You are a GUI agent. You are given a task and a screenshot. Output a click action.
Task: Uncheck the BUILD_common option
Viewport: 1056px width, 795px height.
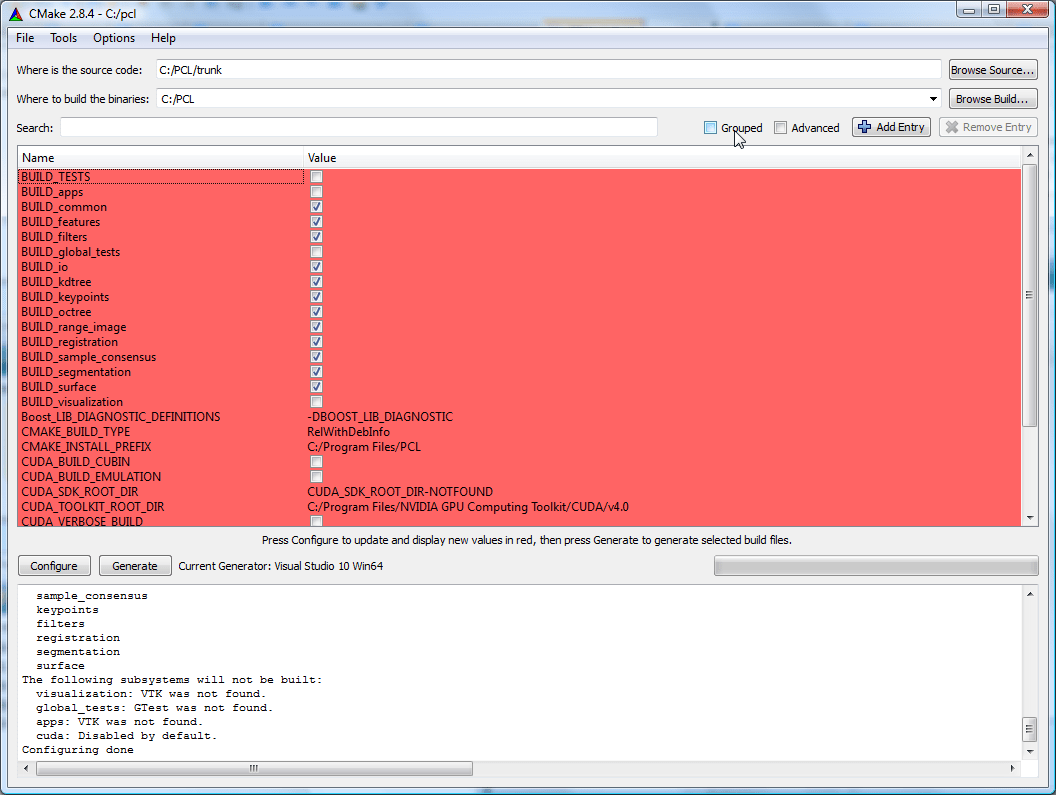pos(316,207)
